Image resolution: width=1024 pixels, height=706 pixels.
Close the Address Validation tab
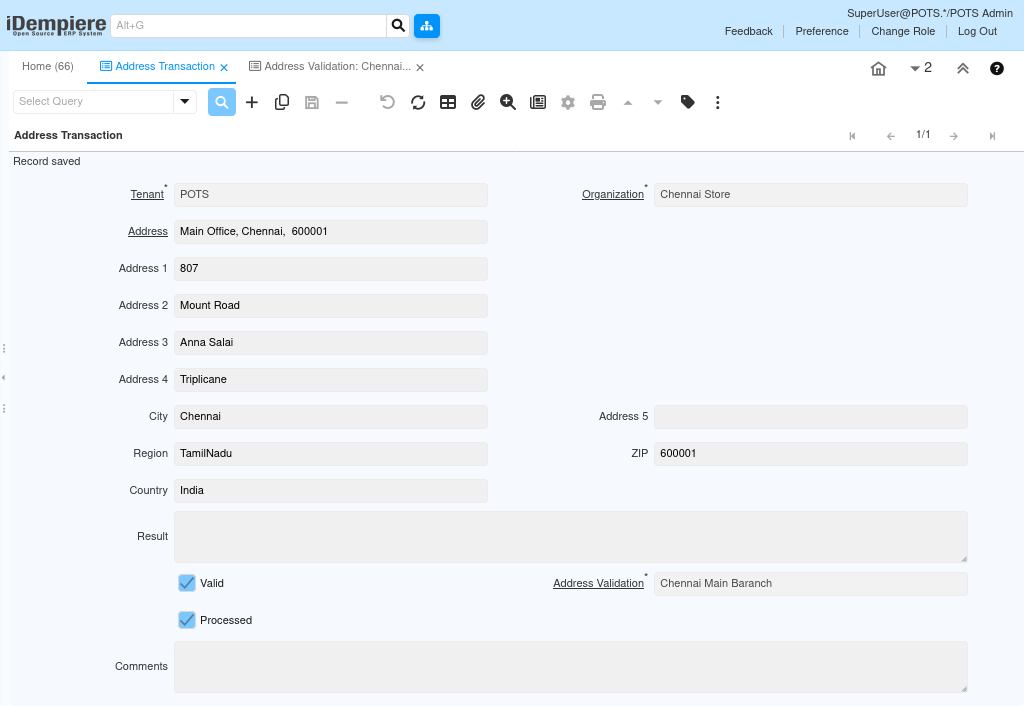(420, 67)
